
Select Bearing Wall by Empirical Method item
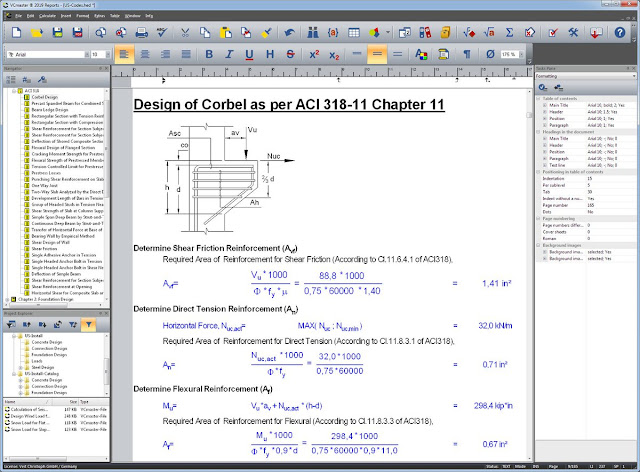click(63, 236)
